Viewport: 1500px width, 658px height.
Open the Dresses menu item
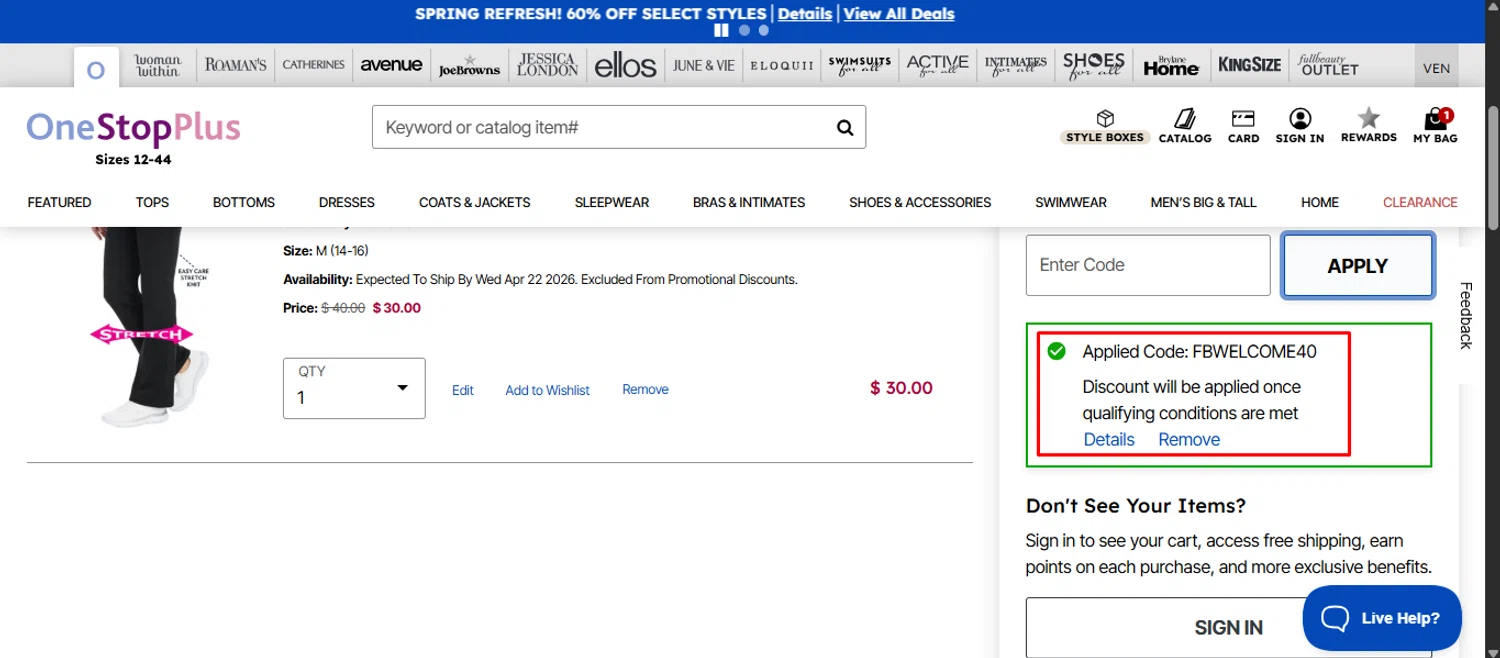click(x=347, y=202)
